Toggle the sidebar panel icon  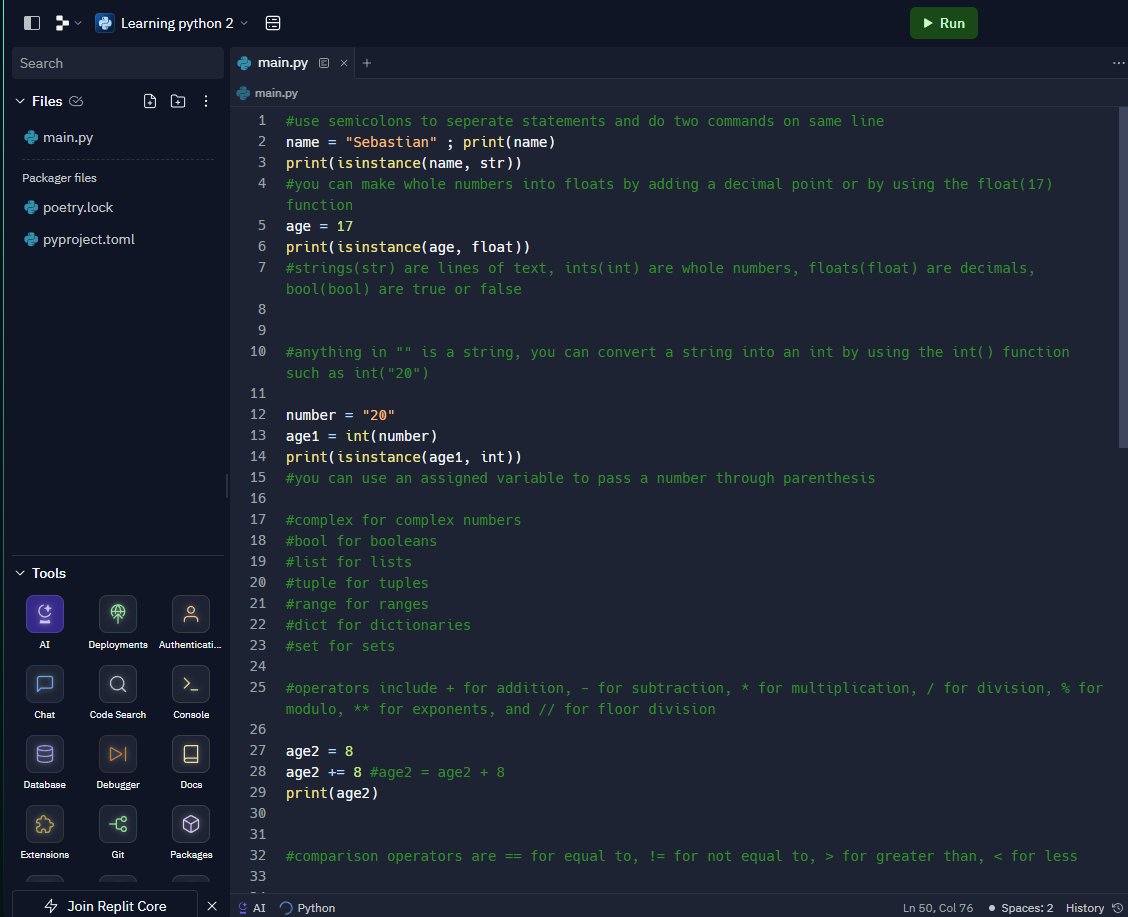pyautogui.click(x=32, y=23)
